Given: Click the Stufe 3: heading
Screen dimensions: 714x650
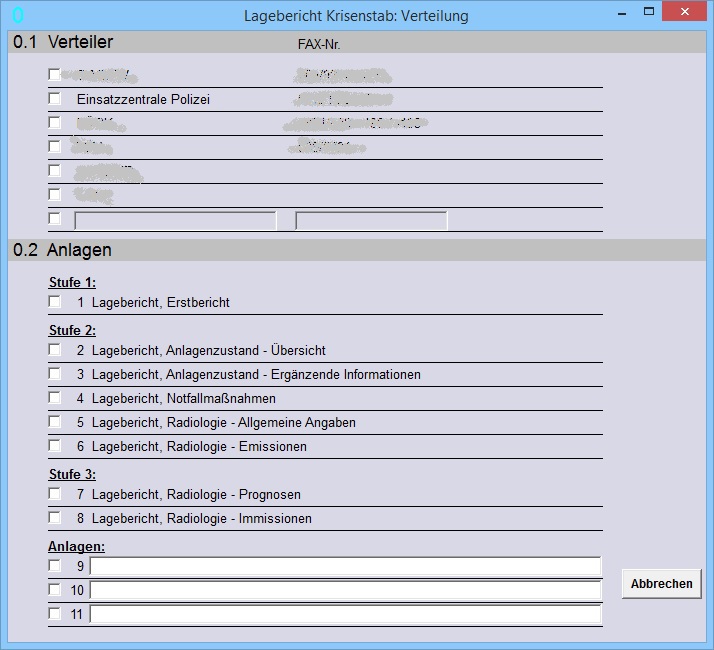Looking at the screenshot, I should tap(72, 474).
